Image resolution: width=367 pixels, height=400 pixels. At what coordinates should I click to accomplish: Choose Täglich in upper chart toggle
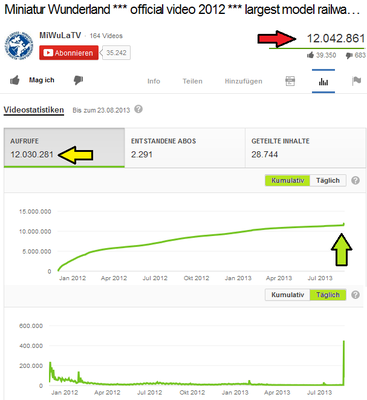(x=328, y=180)
